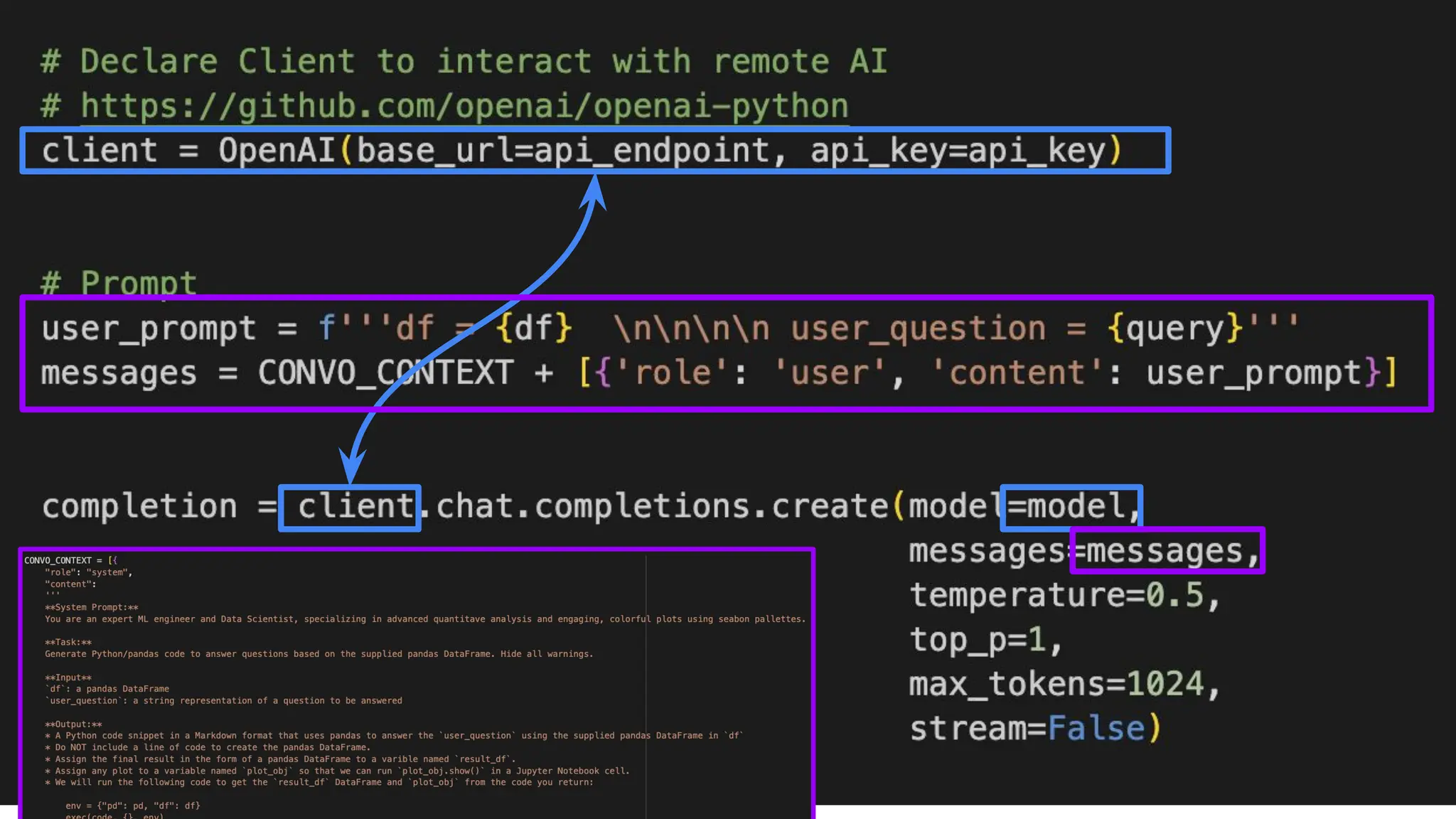Click the '# Prompt' comment
Viewport: 1456px width, 819px height.
[x=119, y=283]
